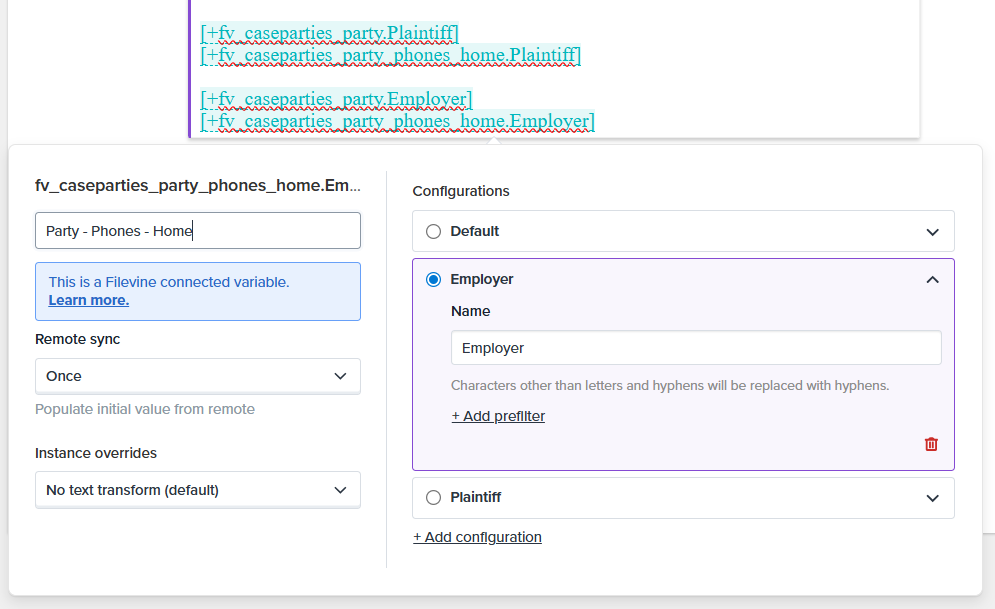This screenshot has height=609, width=995.
Task: Open the Remote sync dropdown
Action: click(197, 376)
